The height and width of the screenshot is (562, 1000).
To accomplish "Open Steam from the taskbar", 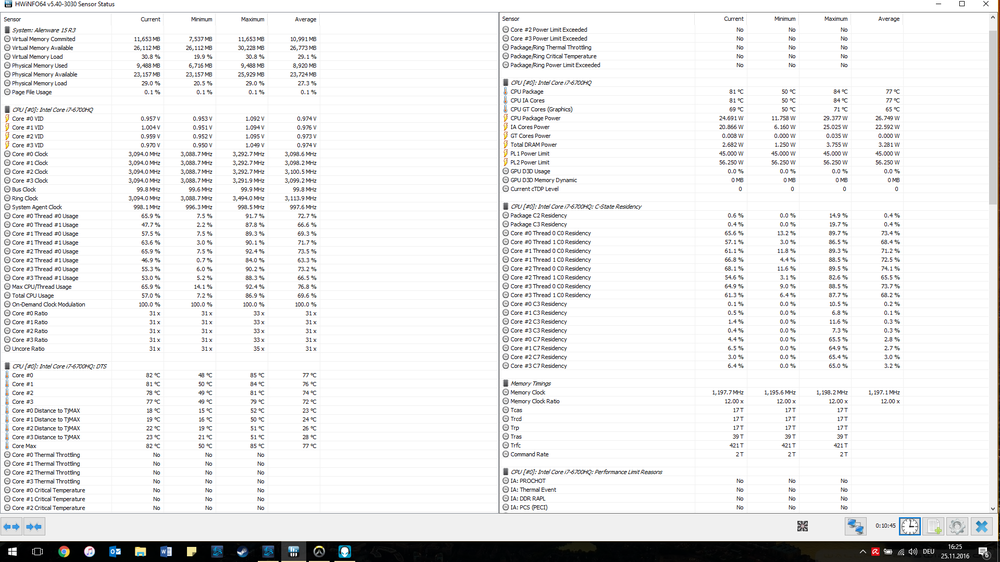I will click(x=241, y=551).
